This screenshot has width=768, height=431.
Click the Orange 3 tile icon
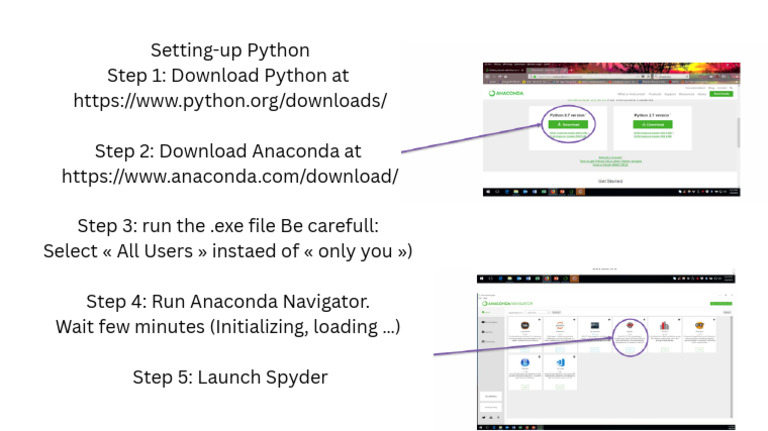[x=699, y=325]
